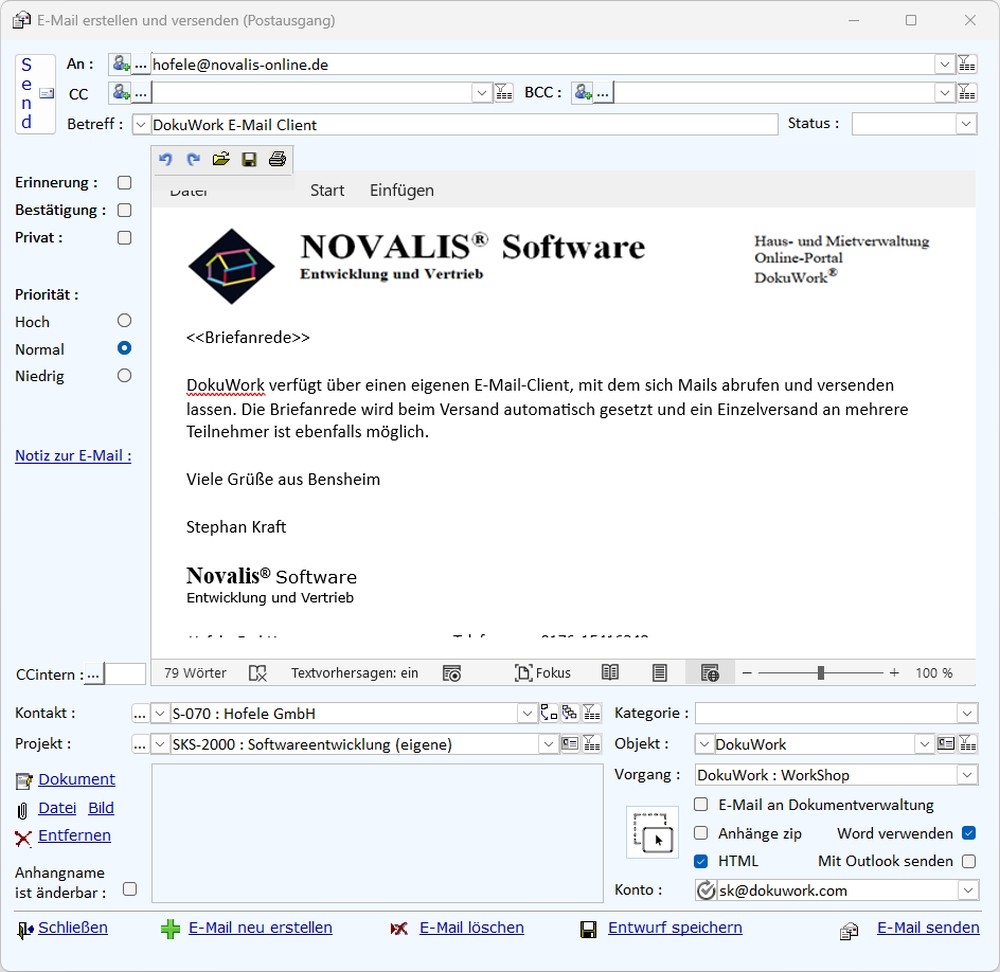Viewport: 1000px width, 972px height.
Task: Adjust the zoom slider handle
Action: tap(821, 673)
